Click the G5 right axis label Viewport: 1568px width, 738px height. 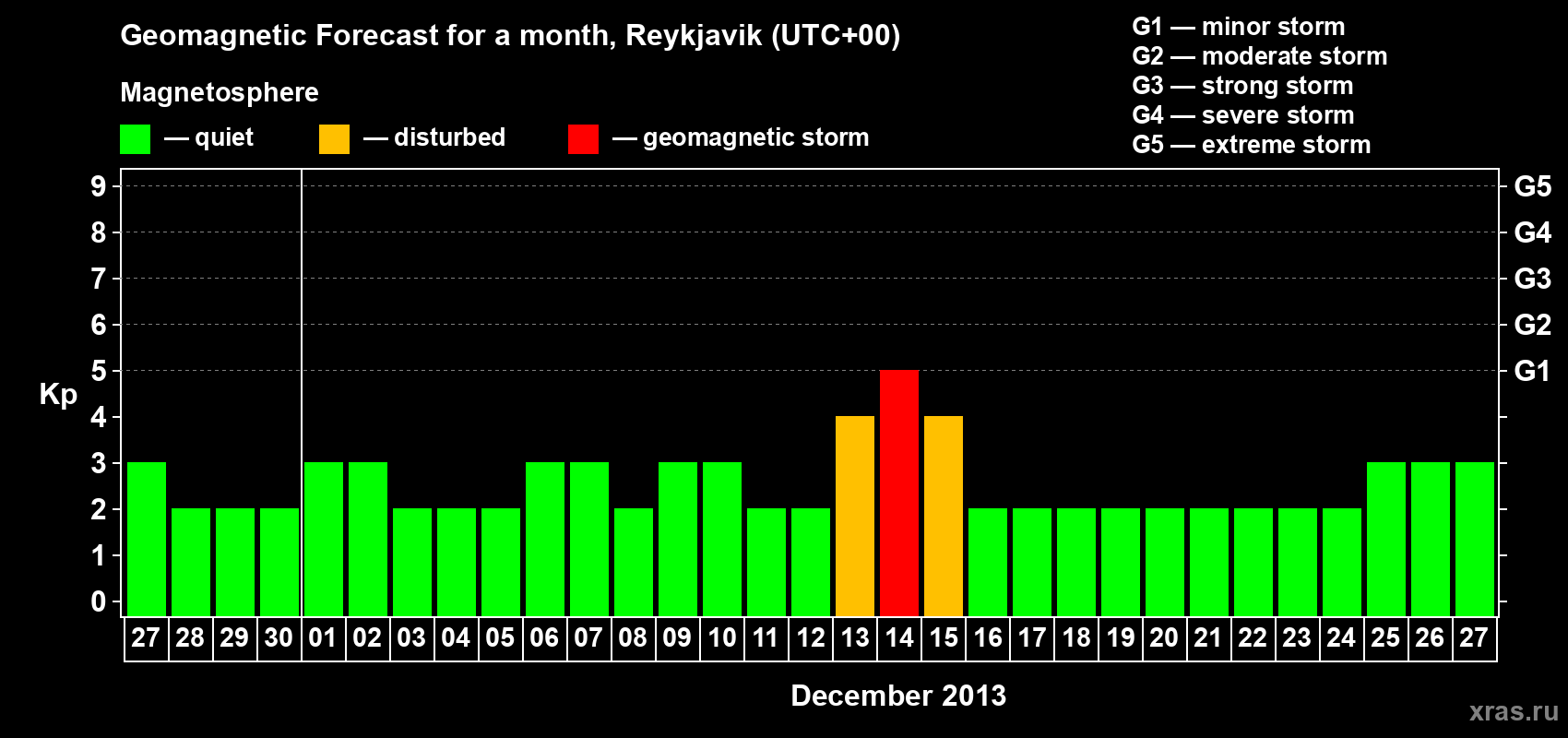pos(1533,186)
